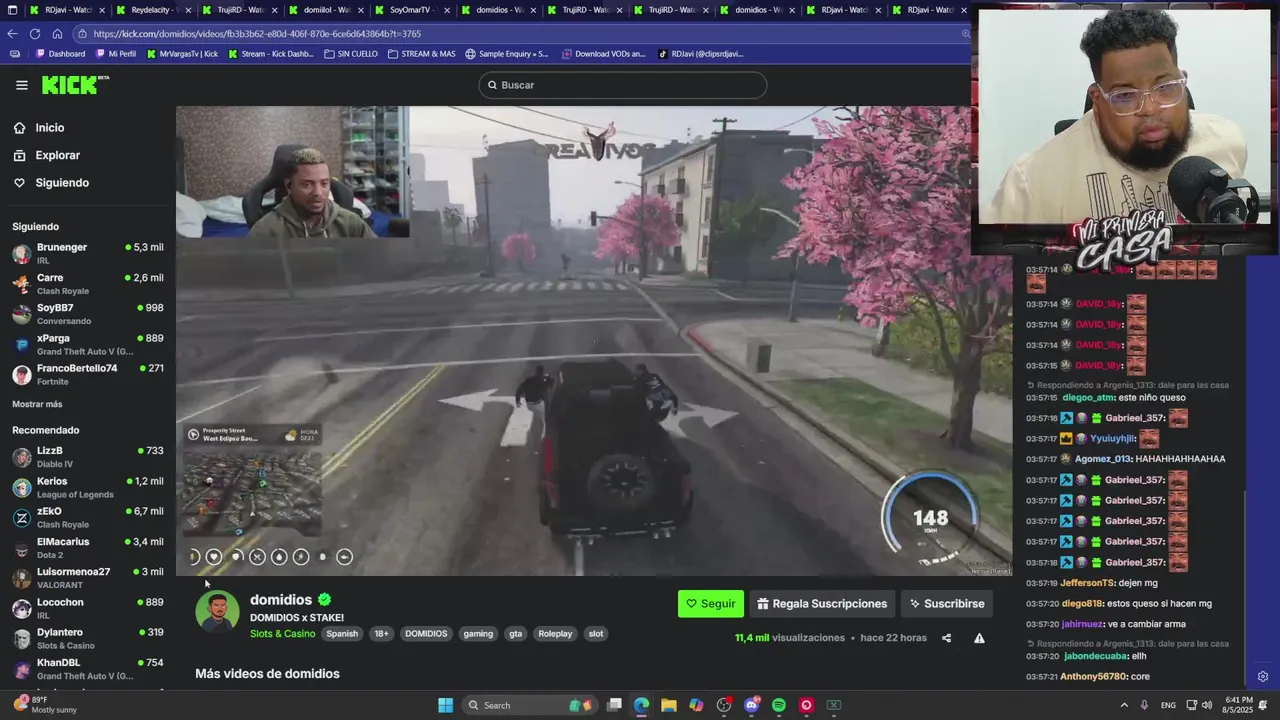Click zEkO's avatar in Recomendado

[x=22, y=517]
